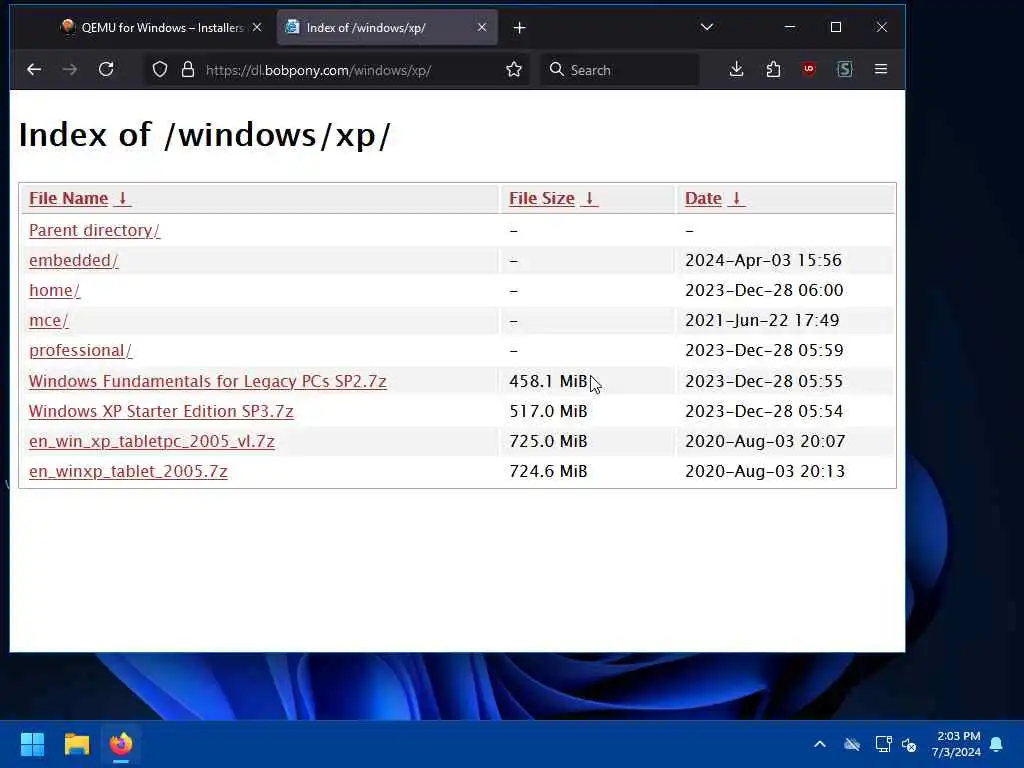Download en_winxp_tablet_2005.7z
This screenshot has height=768, width=1024.
pos(128,471)
